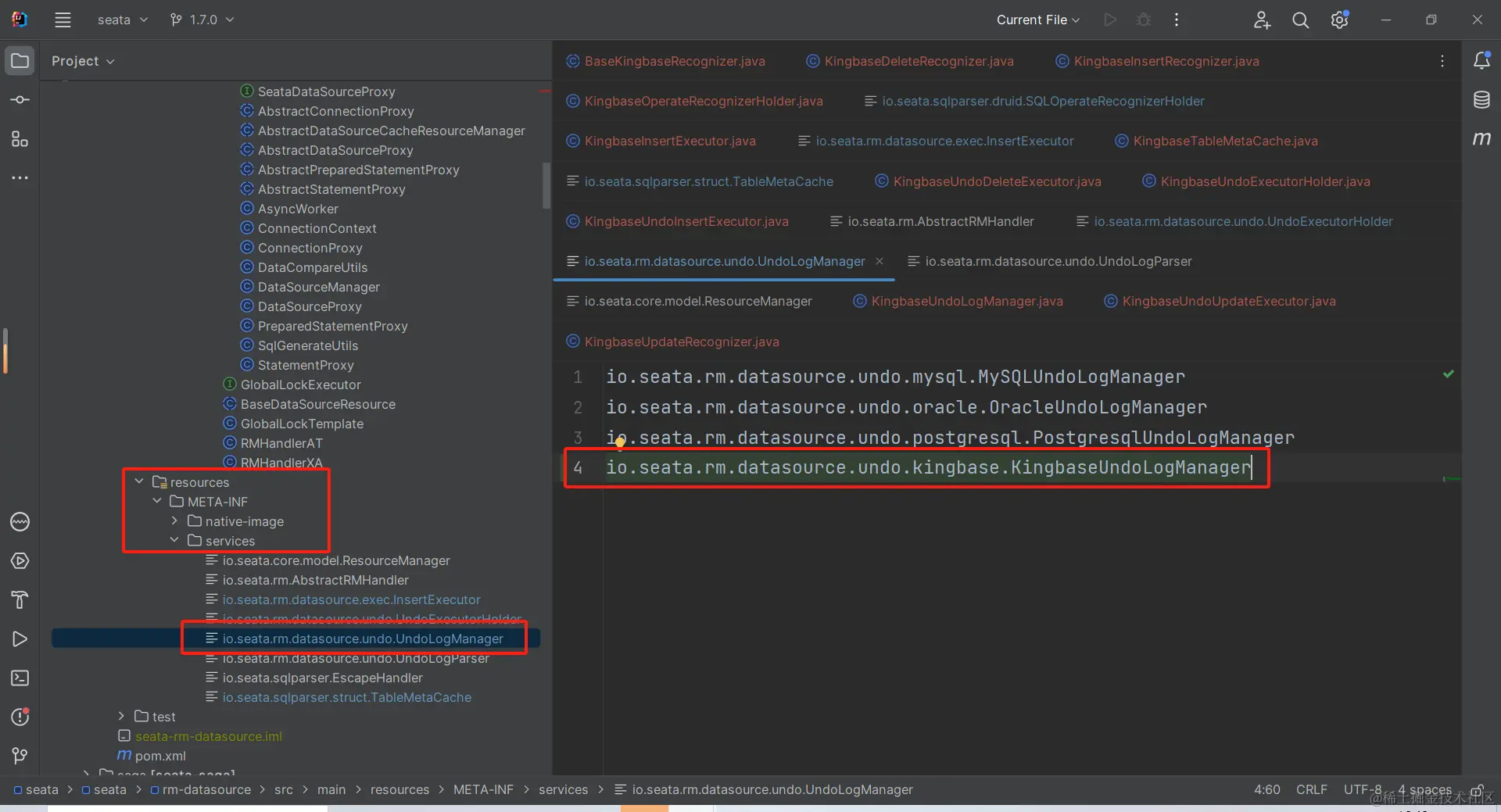Open the Notifications bell panel
Viewport: 1501px width, 812px height.
coord(1481,61)
